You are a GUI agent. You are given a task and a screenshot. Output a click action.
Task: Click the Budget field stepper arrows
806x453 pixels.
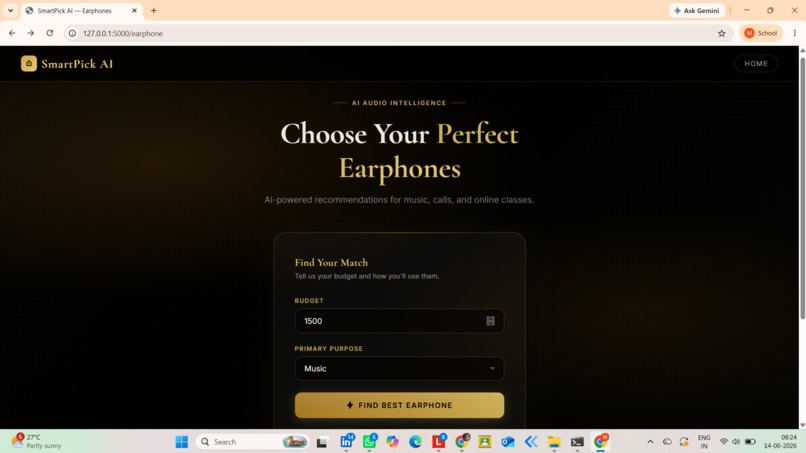pyautogui.click(x=490, y=321)
